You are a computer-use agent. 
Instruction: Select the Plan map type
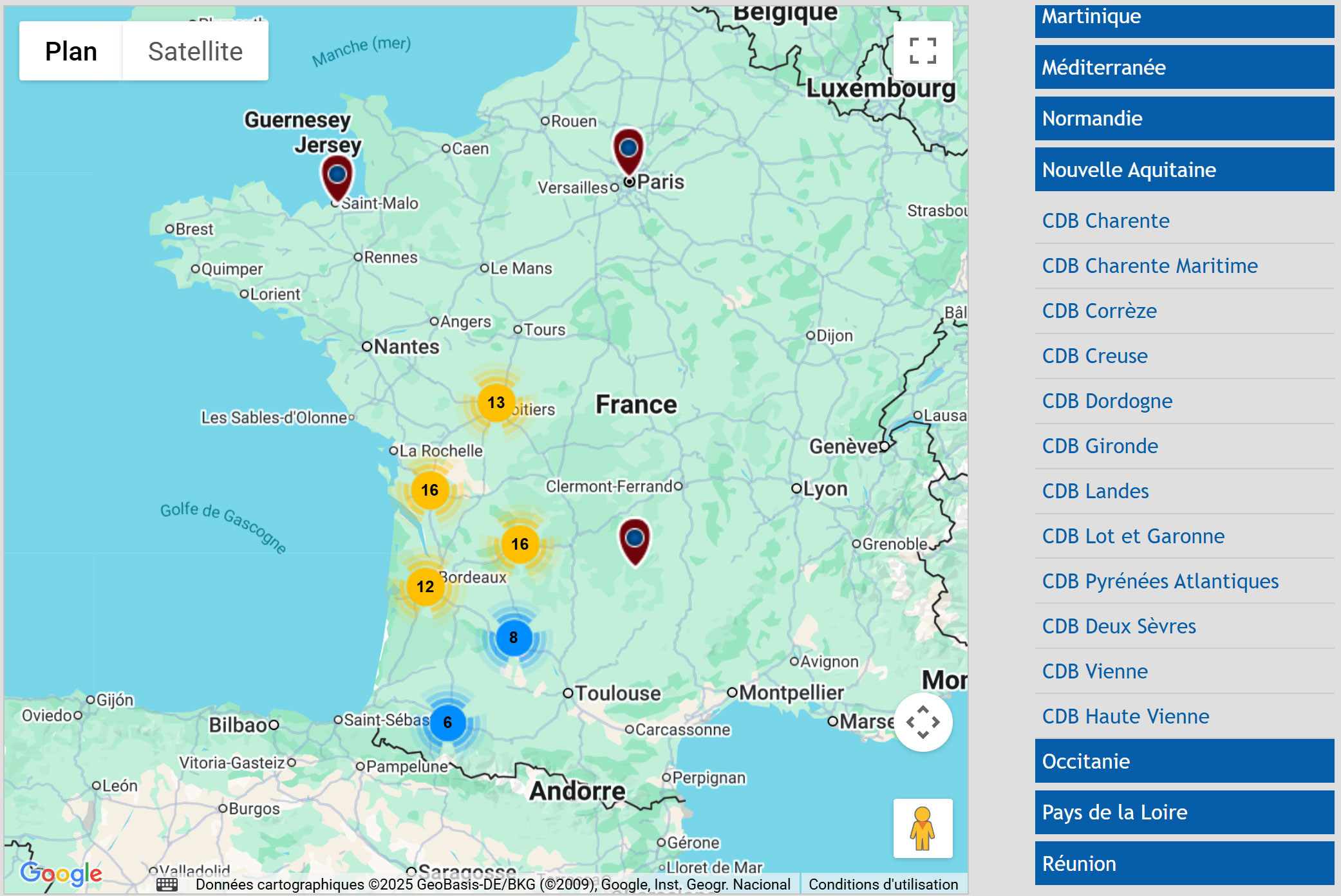(x=71, y=51)
